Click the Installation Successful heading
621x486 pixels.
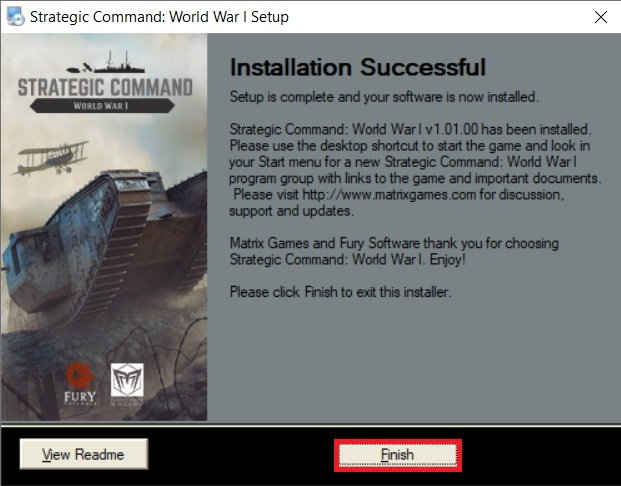click(358, 67)
